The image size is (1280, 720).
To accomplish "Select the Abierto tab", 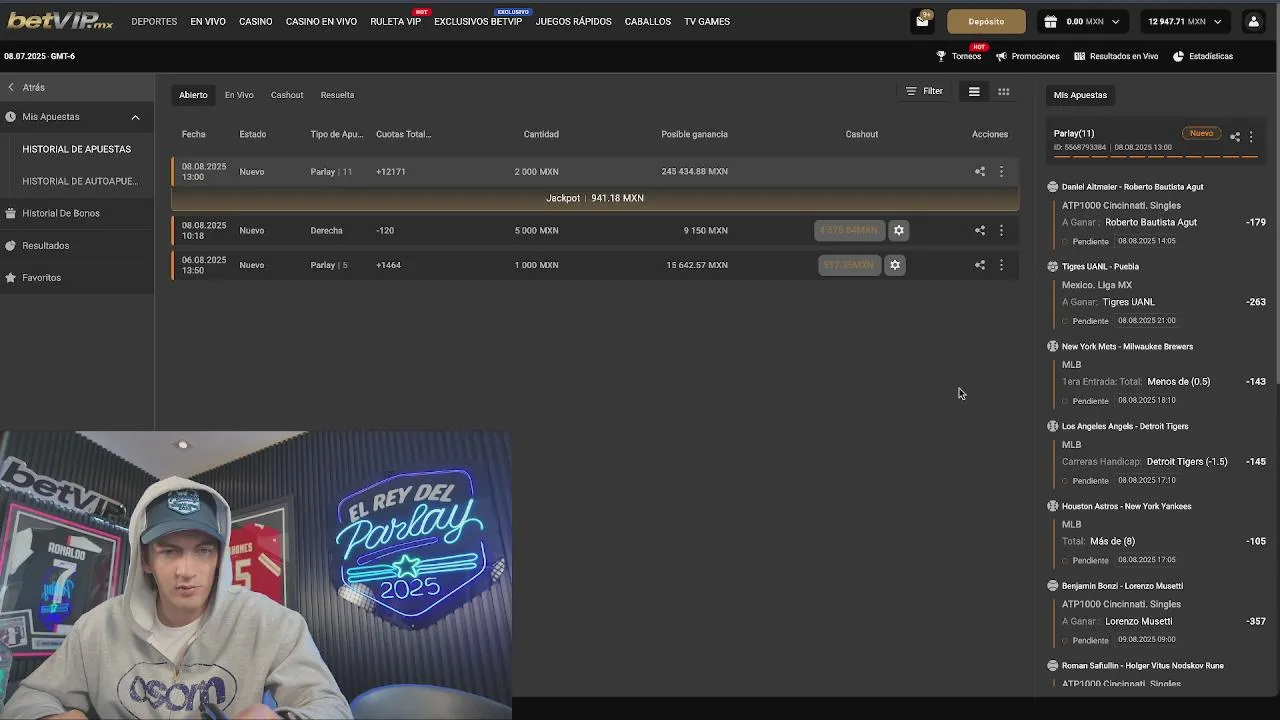I will click(x=193, y=95).
